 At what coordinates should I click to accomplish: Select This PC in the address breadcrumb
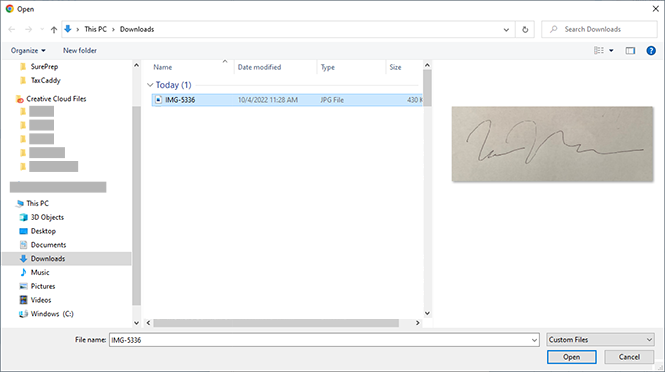[x=95, y=29]
